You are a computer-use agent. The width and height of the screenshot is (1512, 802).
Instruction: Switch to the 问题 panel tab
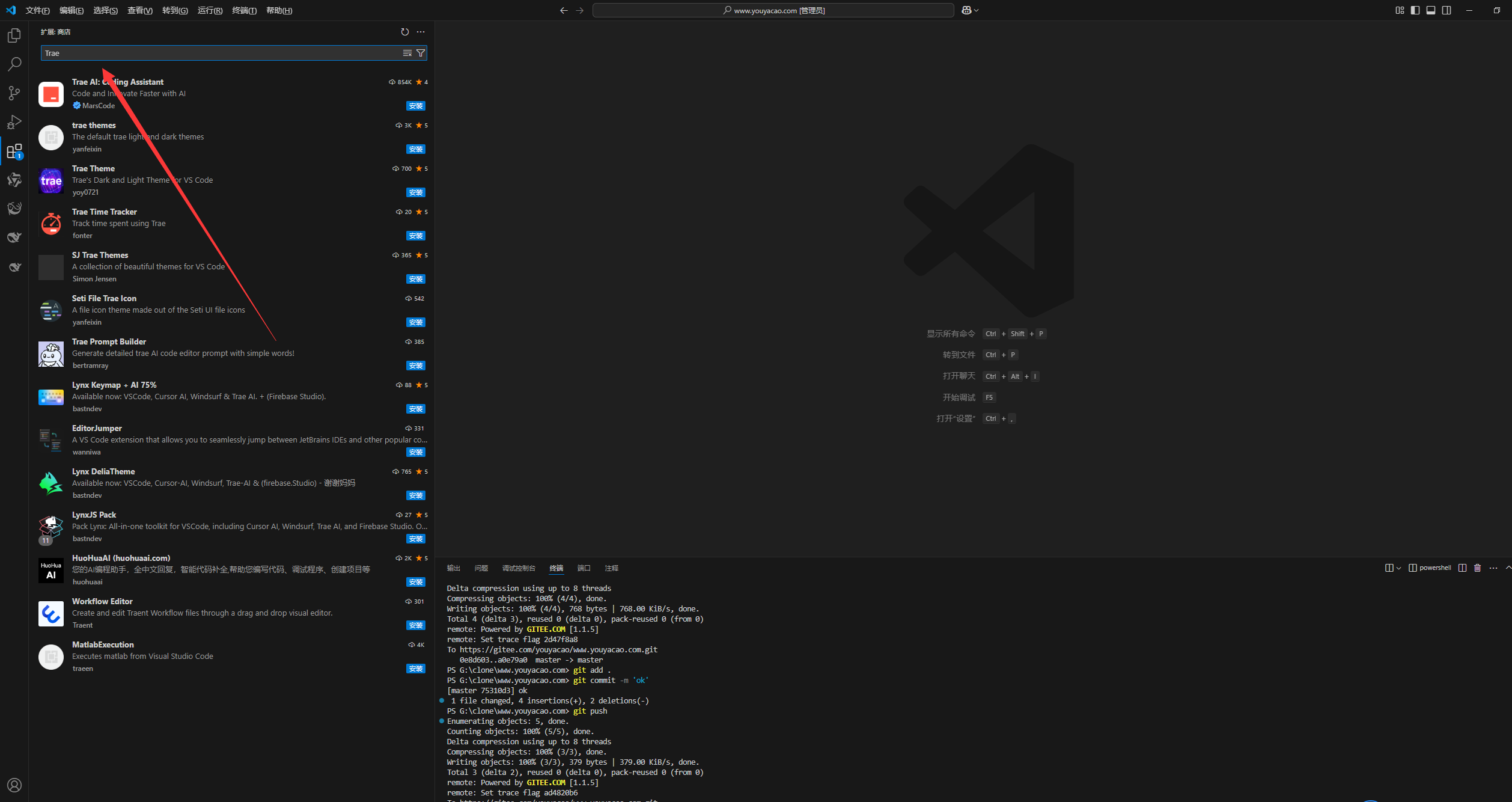coord(481,568)
